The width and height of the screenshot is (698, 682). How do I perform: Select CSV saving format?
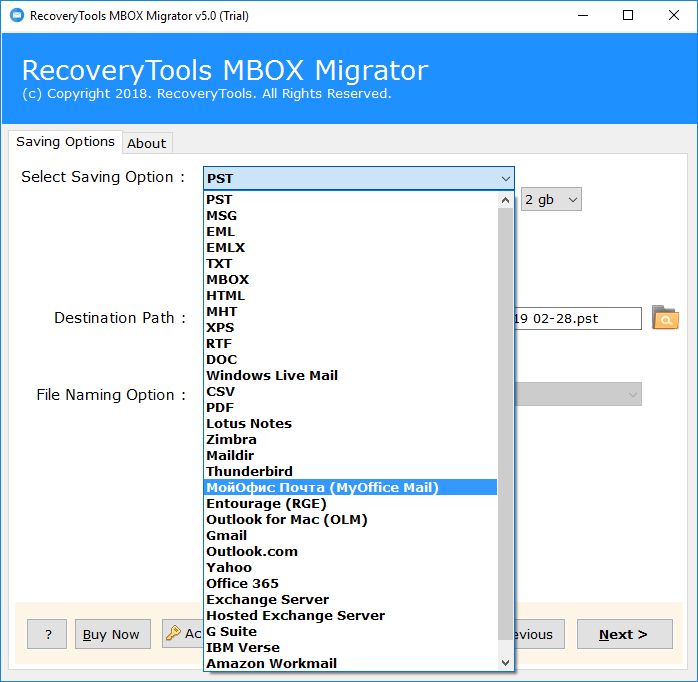[351, 392]
